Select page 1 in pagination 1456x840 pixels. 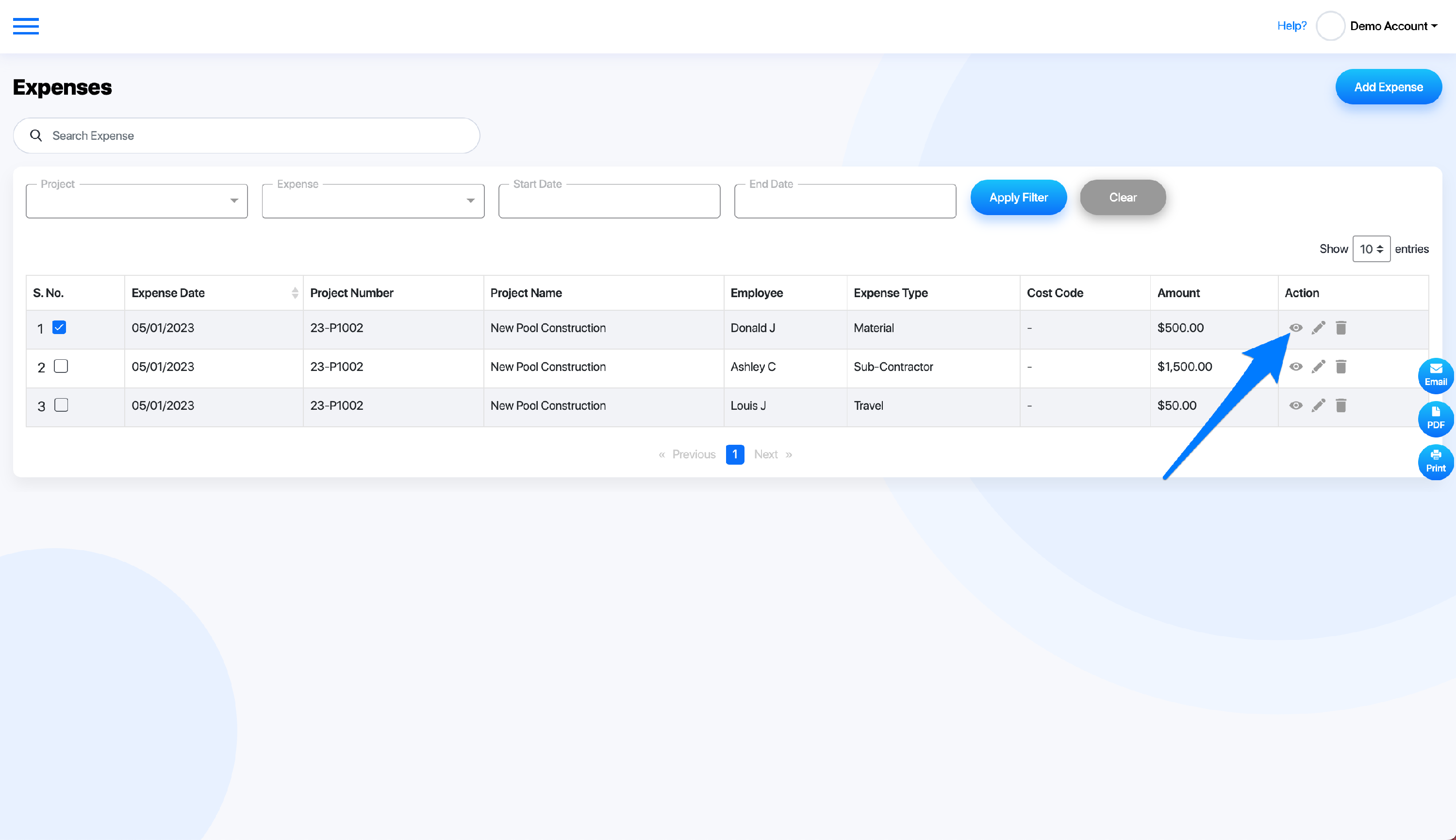[x=735, y=454]
